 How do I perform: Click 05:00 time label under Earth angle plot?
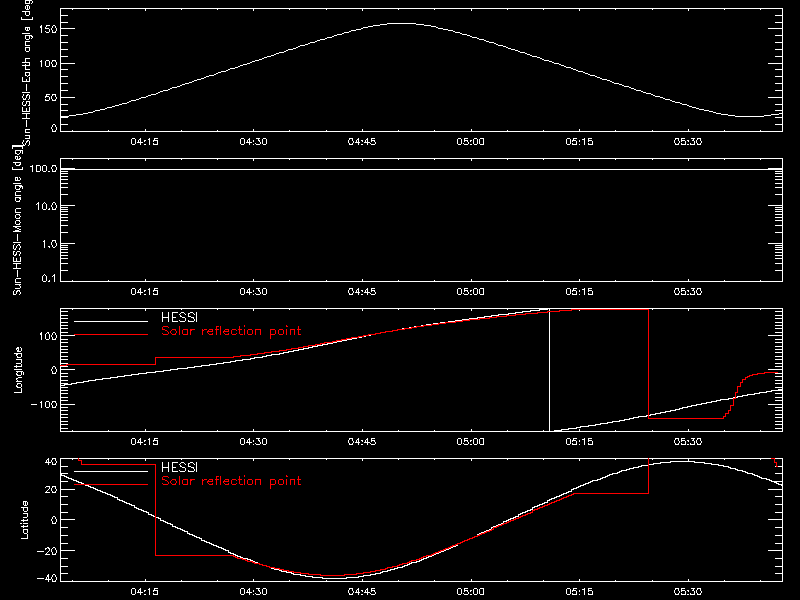point(470,141)
